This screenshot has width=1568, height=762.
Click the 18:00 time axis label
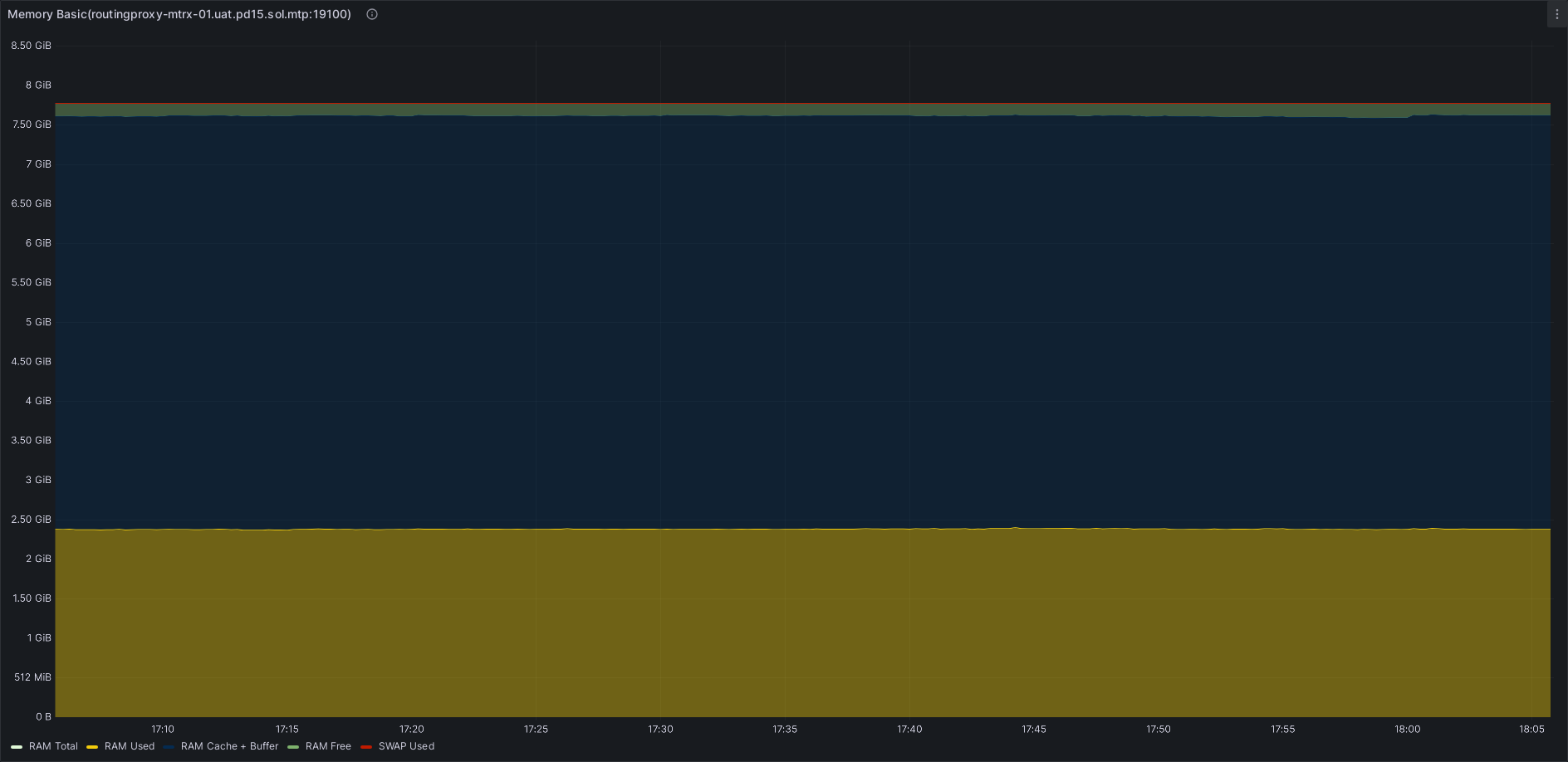click(1408, 729)
